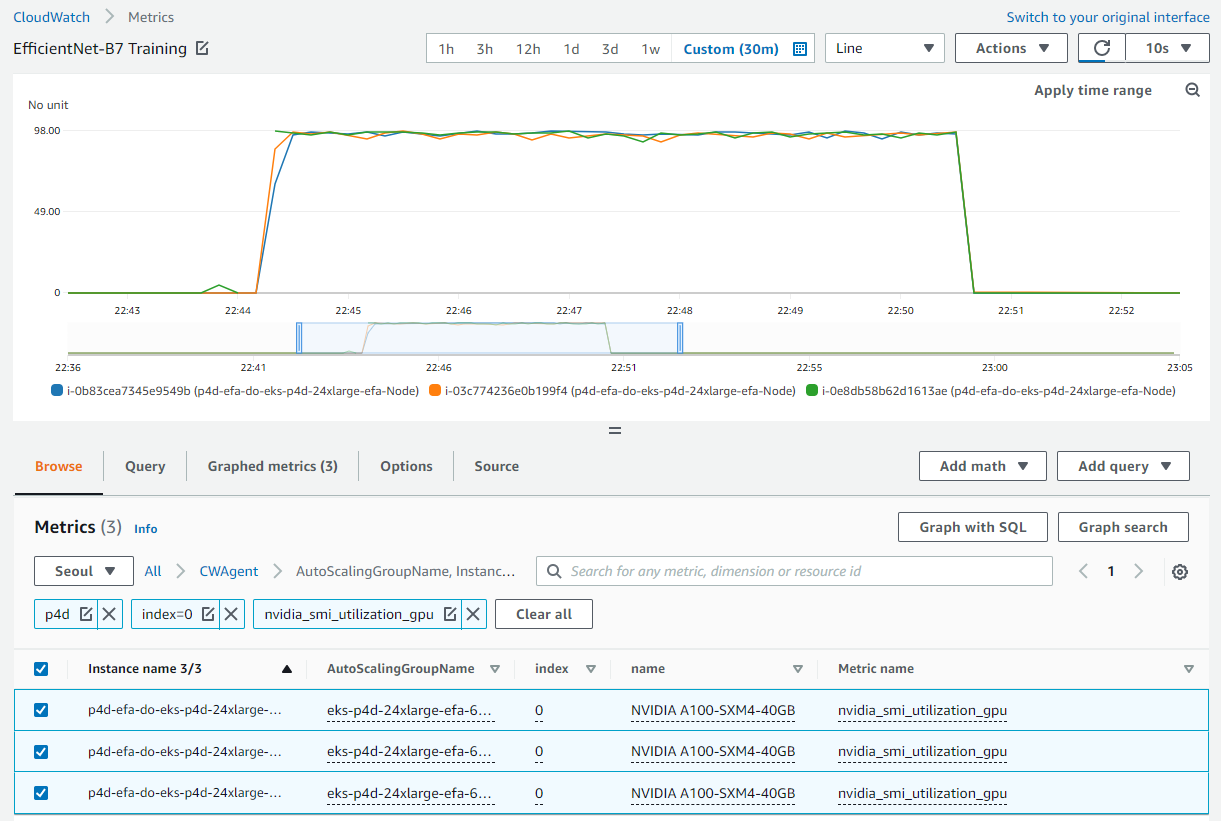
Task: Click the refresh graph icon
Action: coord(1102,48)
